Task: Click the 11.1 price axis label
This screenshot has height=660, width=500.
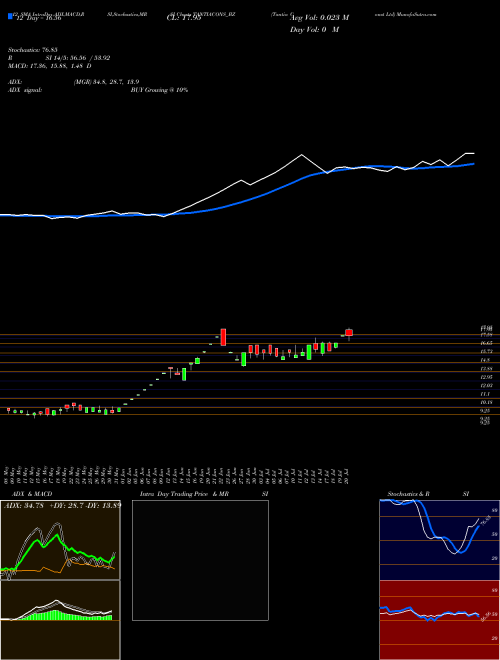Action: coord(485,394)
